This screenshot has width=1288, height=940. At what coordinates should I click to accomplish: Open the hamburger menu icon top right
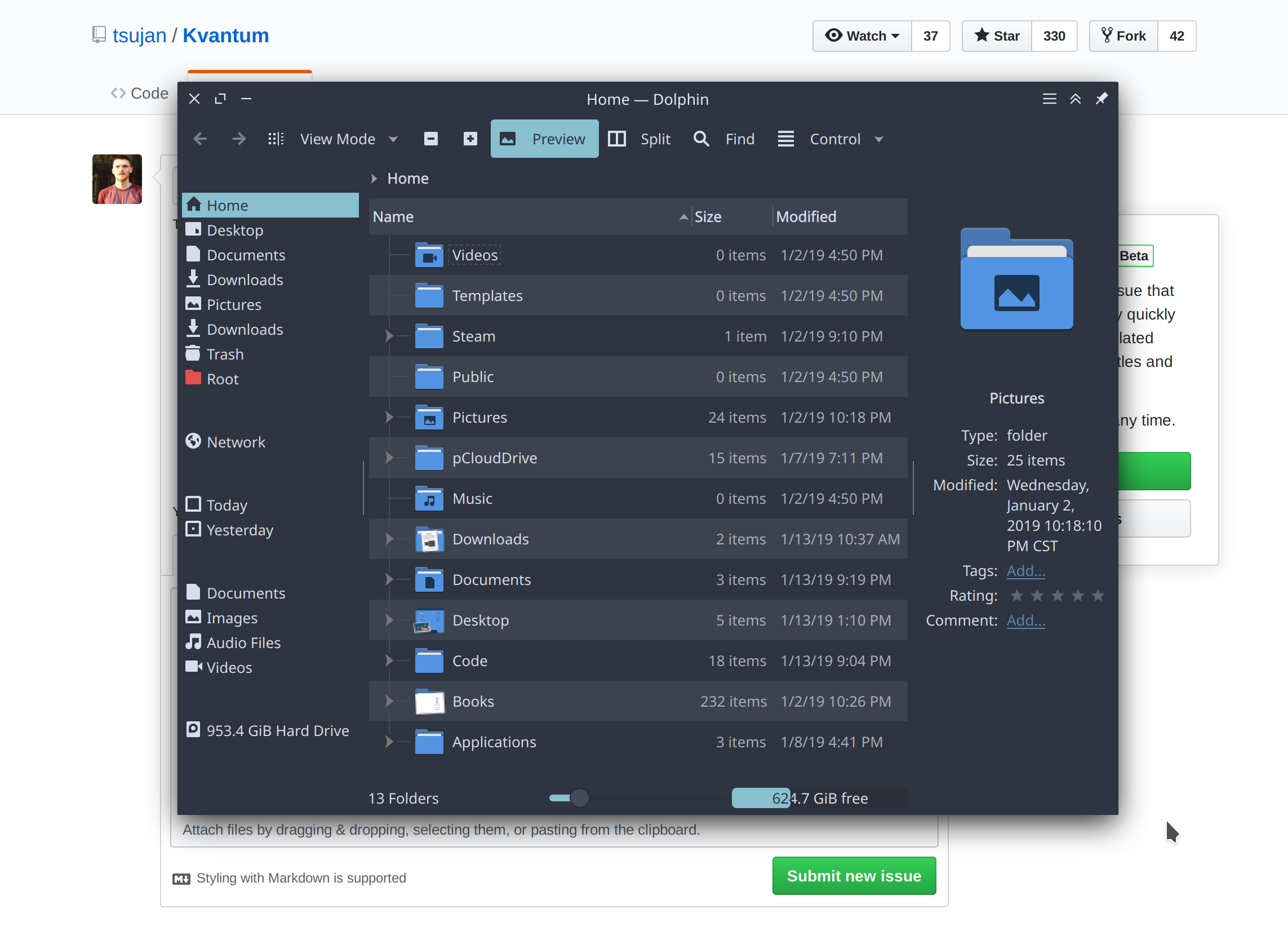point(1050,99)
